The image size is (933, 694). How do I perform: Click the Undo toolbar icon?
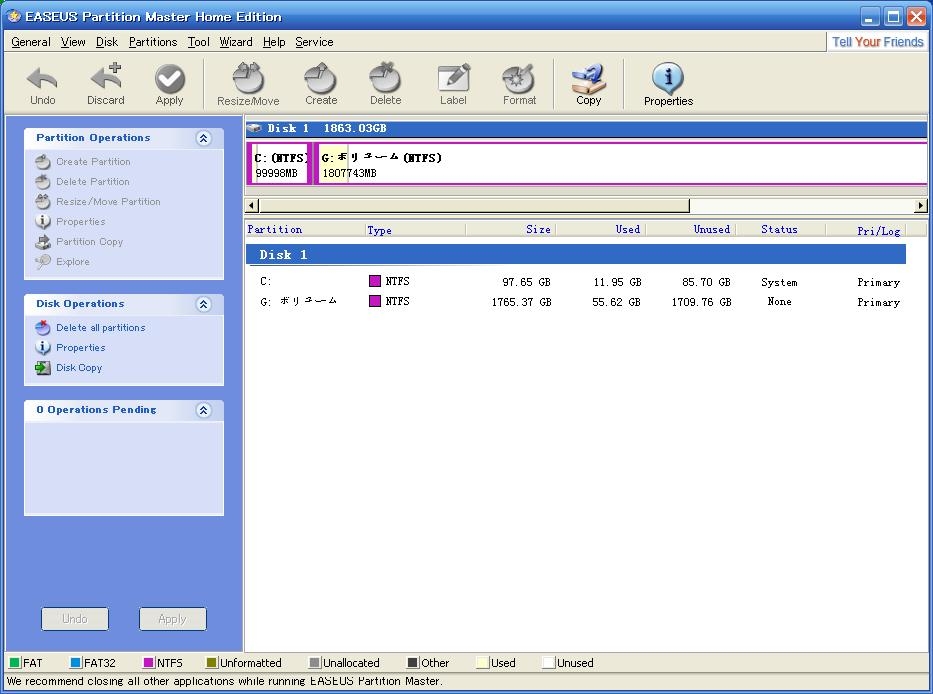coord(42,79)
